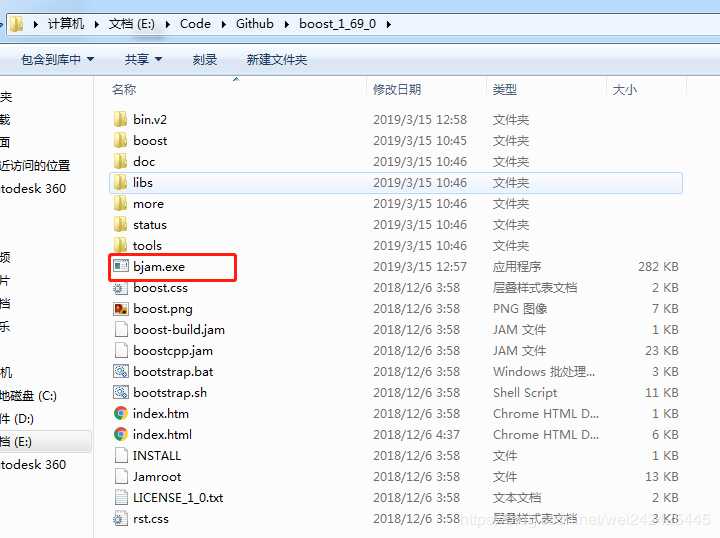Select the doc folder icon
720x538 pixels.
click(x=120, y=162)
